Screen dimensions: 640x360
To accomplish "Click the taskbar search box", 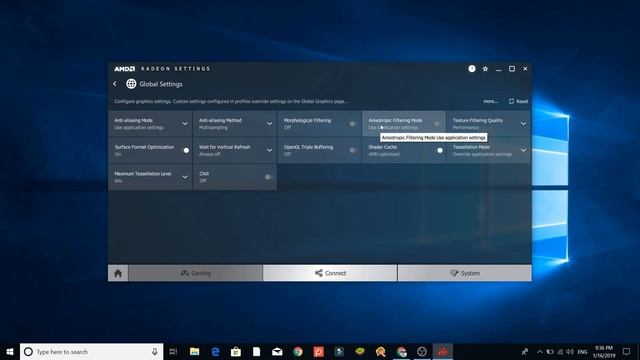I will coord(91,351).
